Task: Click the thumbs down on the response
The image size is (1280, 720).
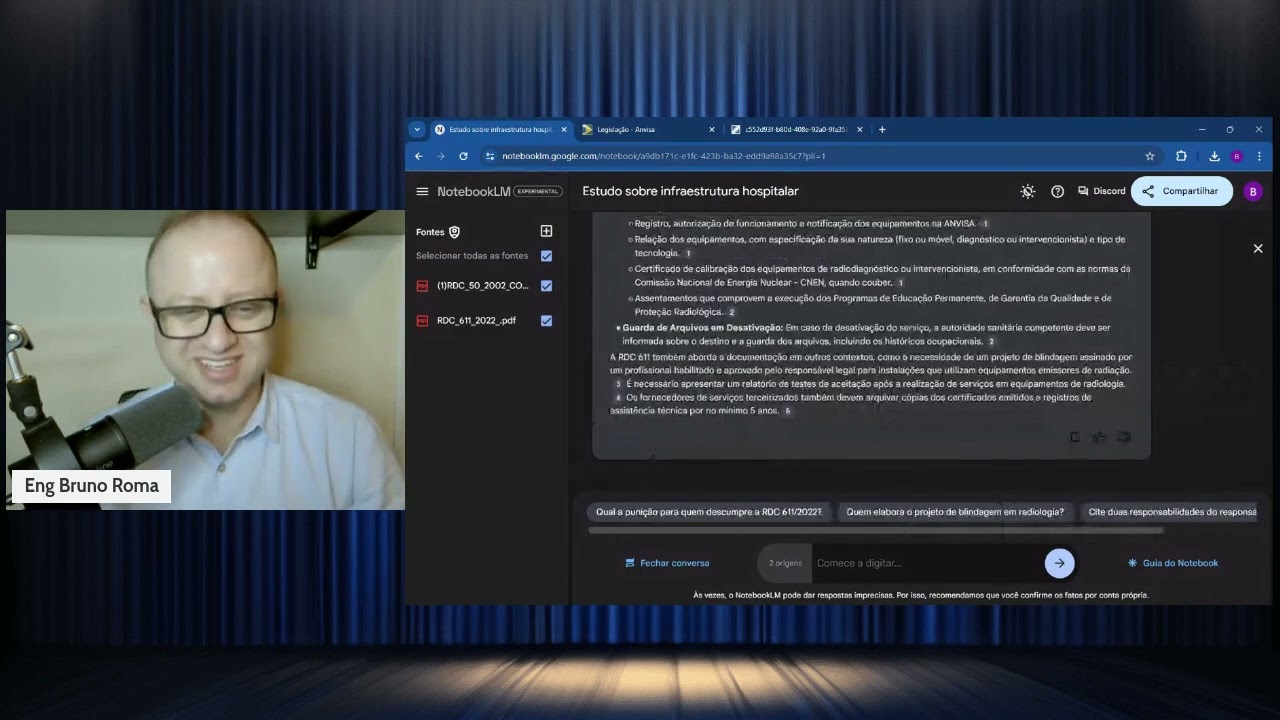Action: (1124, 437)
